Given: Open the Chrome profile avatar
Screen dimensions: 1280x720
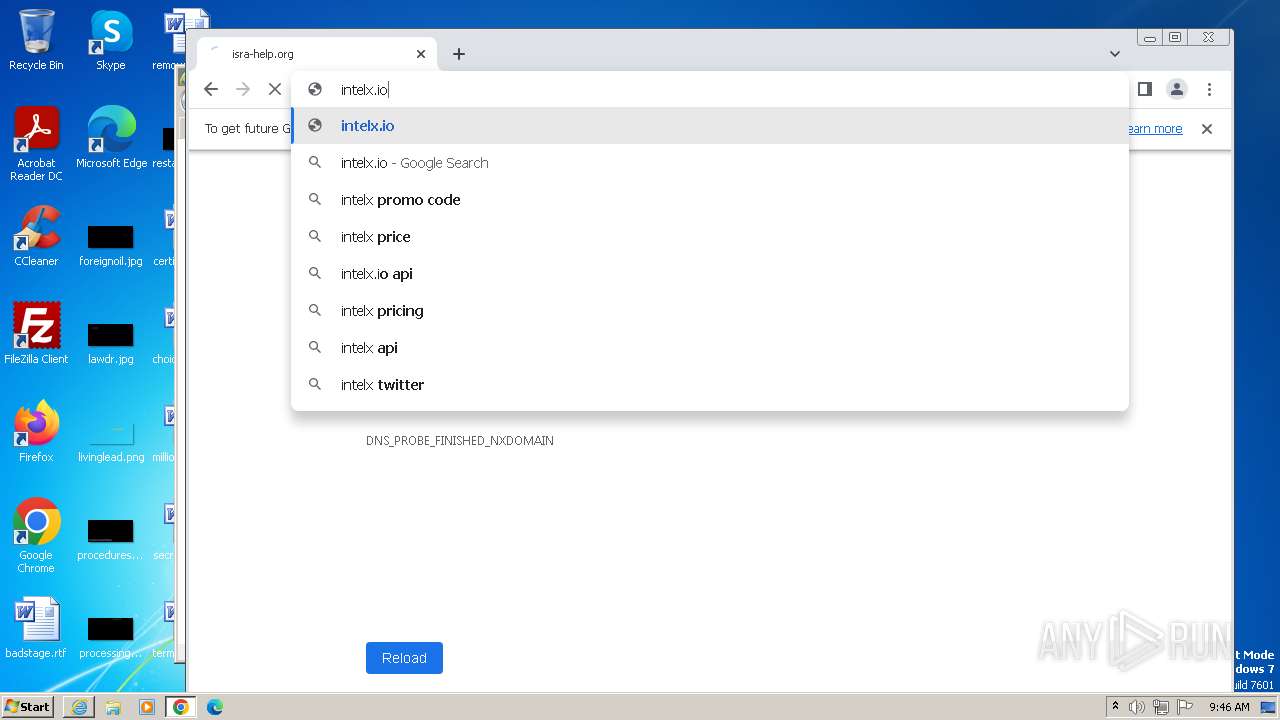Looking at the screenshot, I should pos(1177,89).
